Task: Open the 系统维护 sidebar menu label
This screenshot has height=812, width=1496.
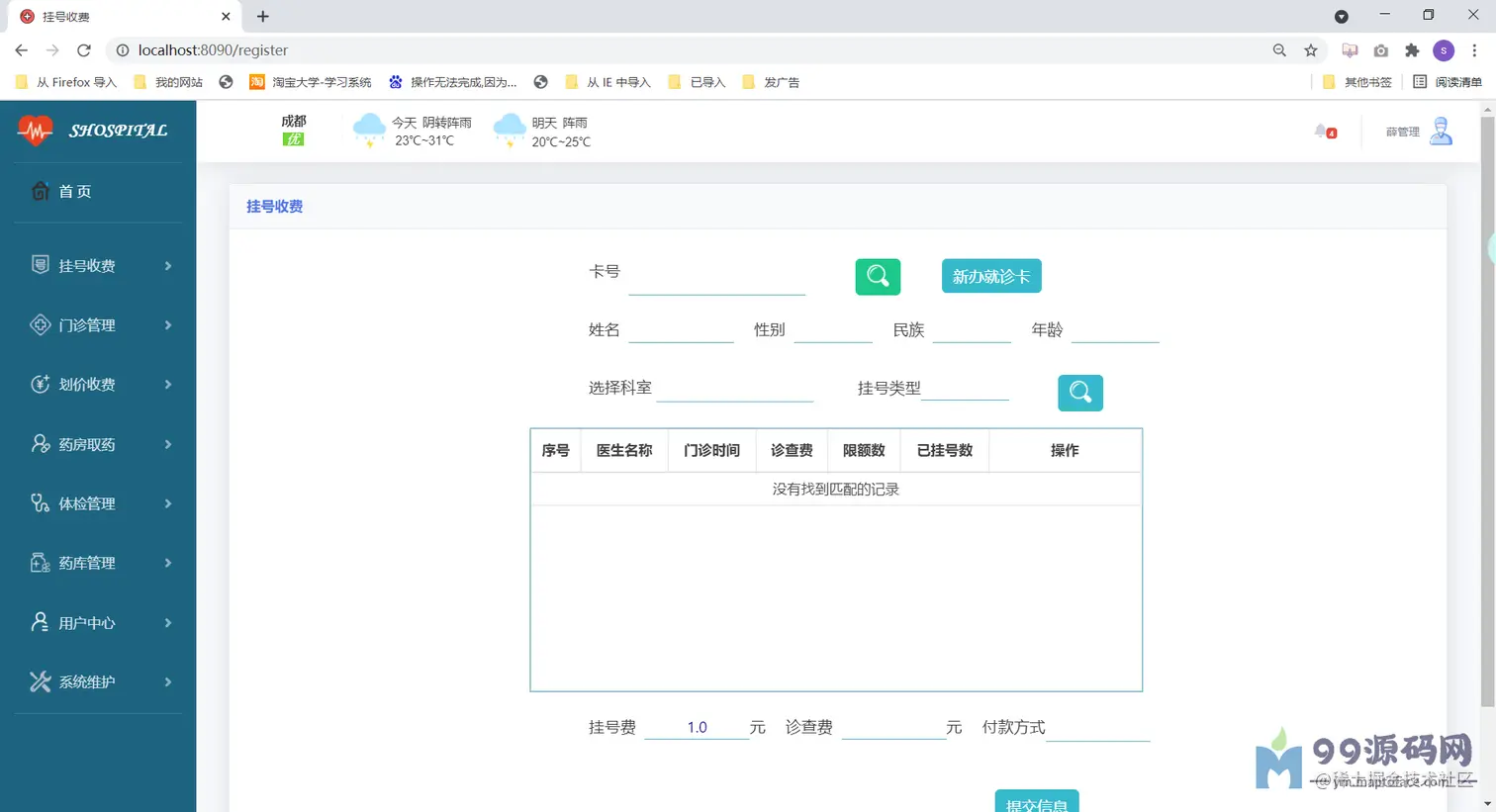Action: [x=87, y=682]
